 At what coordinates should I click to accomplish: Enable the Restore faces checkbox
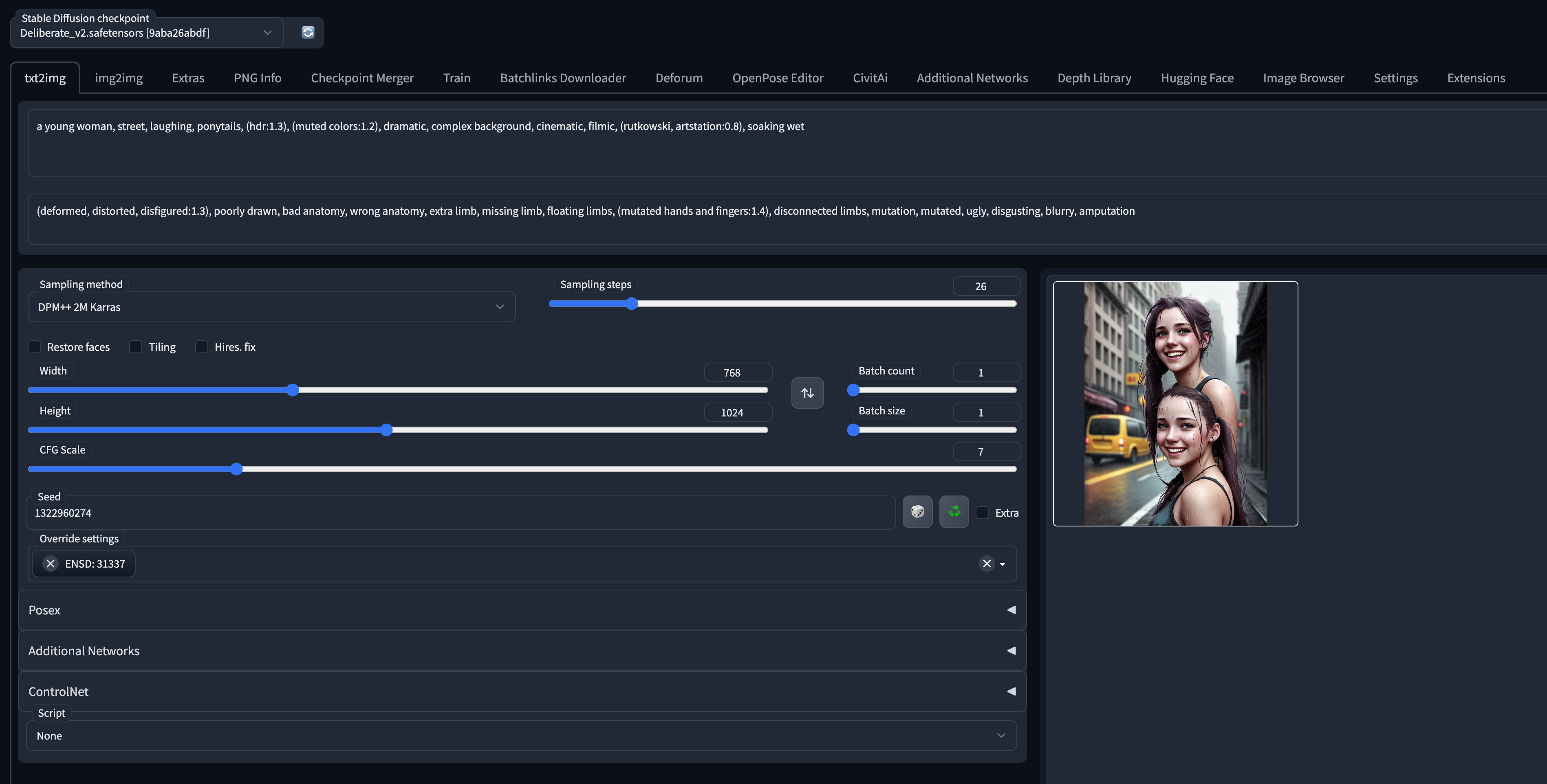35,347
